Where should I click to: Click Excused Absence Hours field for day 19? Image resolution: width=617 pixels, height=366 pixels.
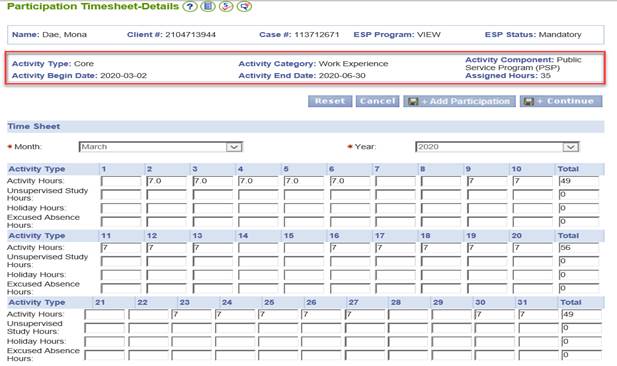(487, 288)
